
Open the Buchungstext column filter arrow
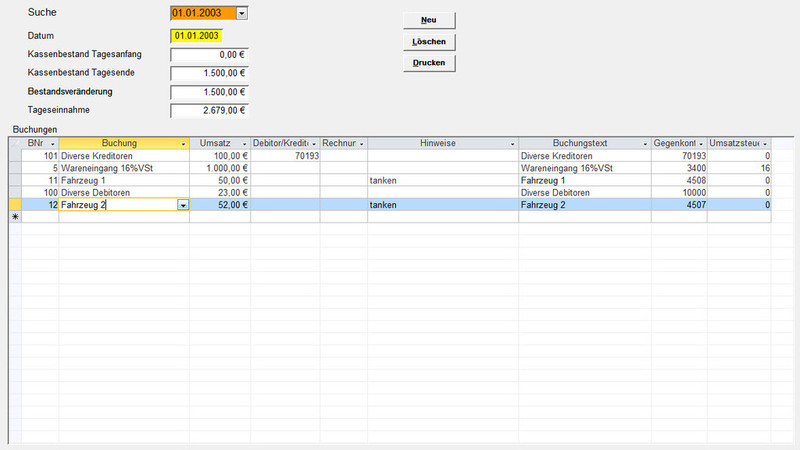[645, 144]
